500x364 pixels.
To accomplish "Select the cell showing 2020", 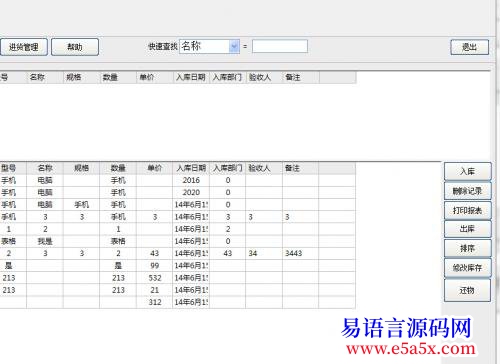I will (x=191, y=193).
